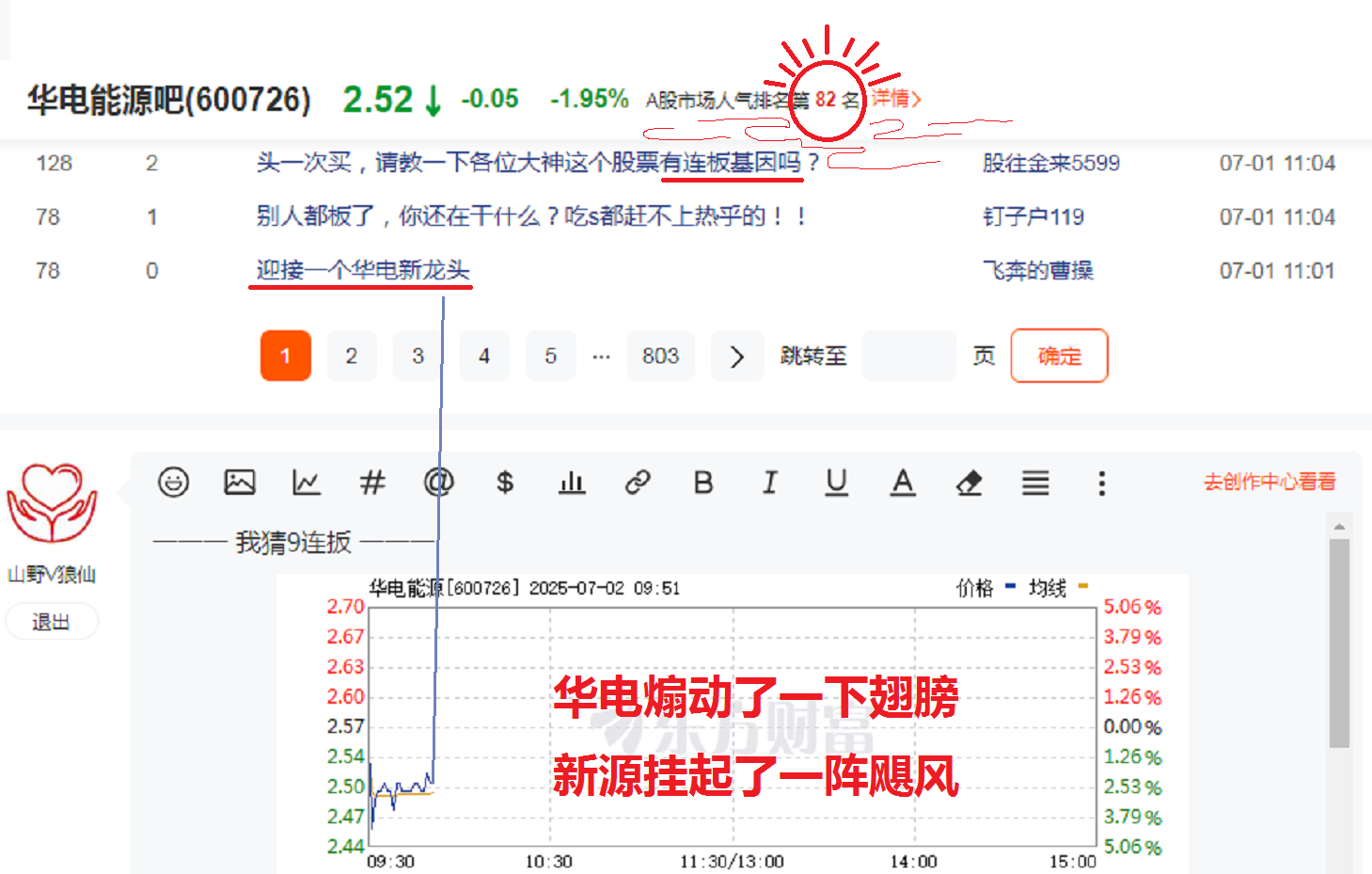
Task: Click the price change -0.05
Action: point(490,98)
